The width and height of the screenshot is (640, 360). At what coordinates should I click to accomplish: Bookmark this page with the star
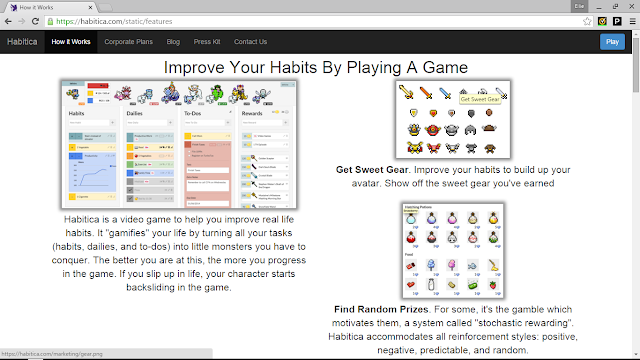point(587,21)
